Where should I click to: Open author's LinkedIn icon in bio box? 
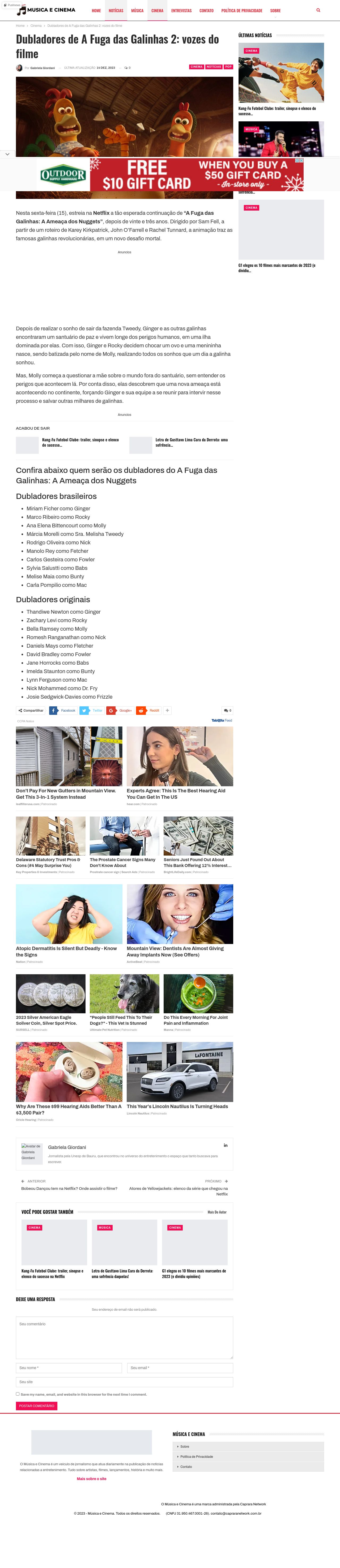coord(226,1145)
